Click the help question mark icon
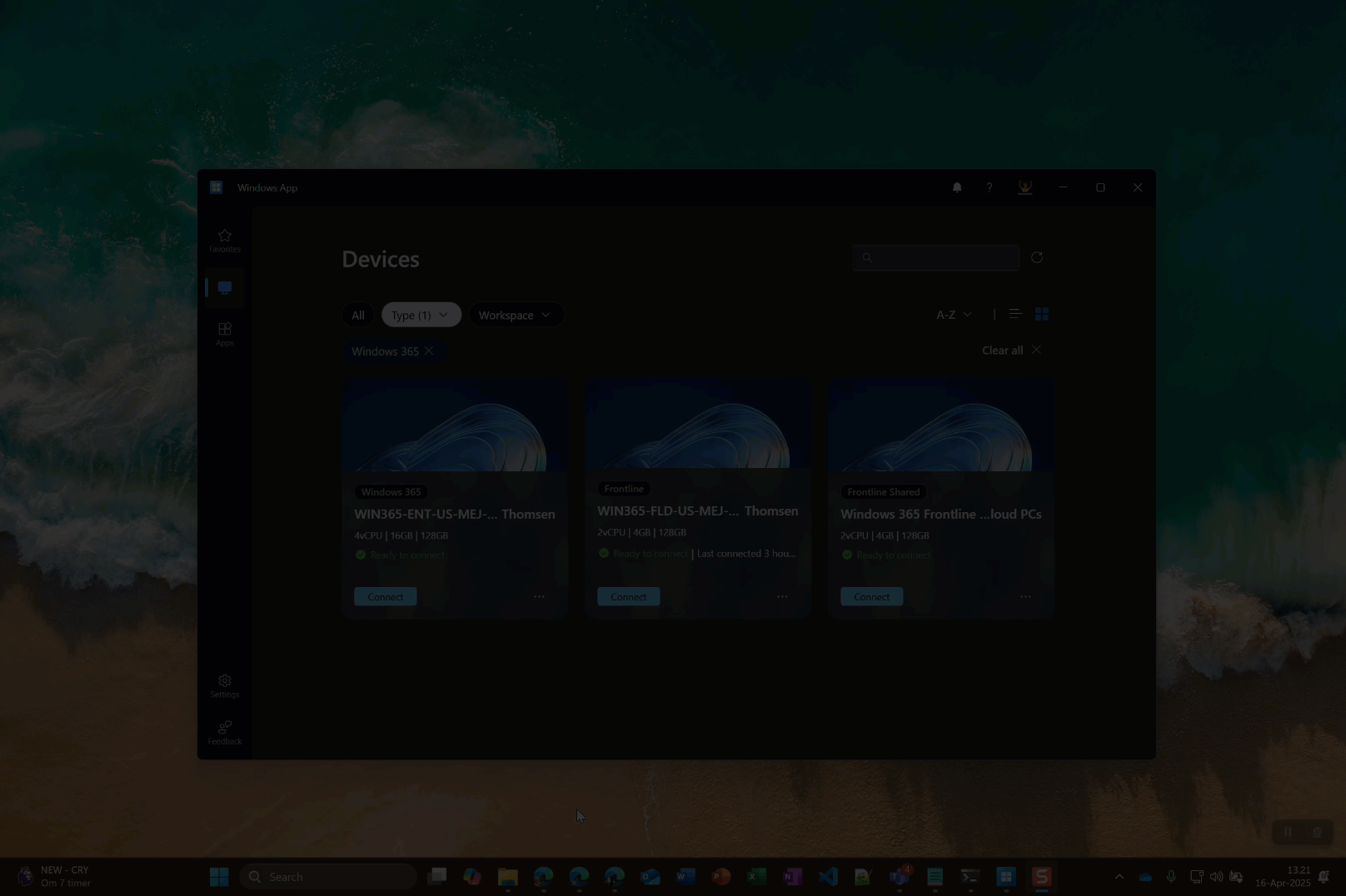Image resolution: width=1346 pixels, height=896 pixels. pyautogui.click(x=990, y=187)
